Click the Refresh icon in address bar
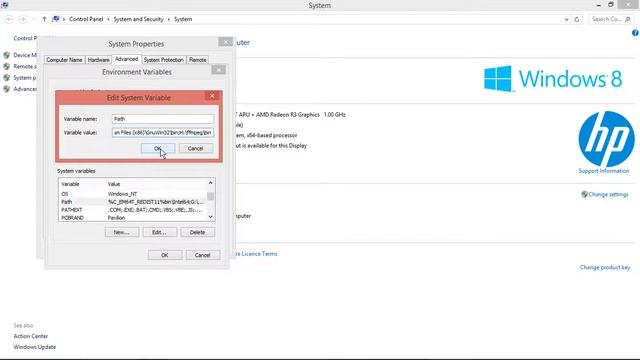Viewport: 640px width, 360px height. (577, 19)
